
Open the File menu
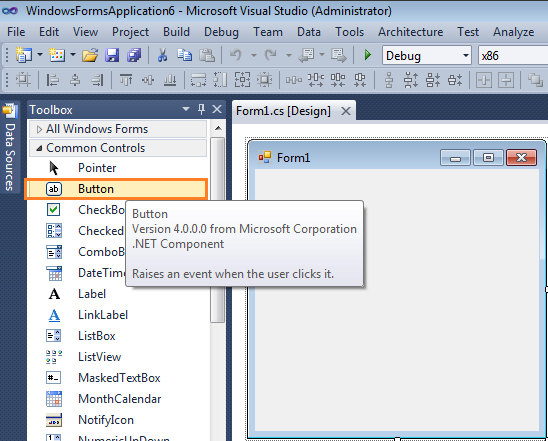tap(16, 32)
